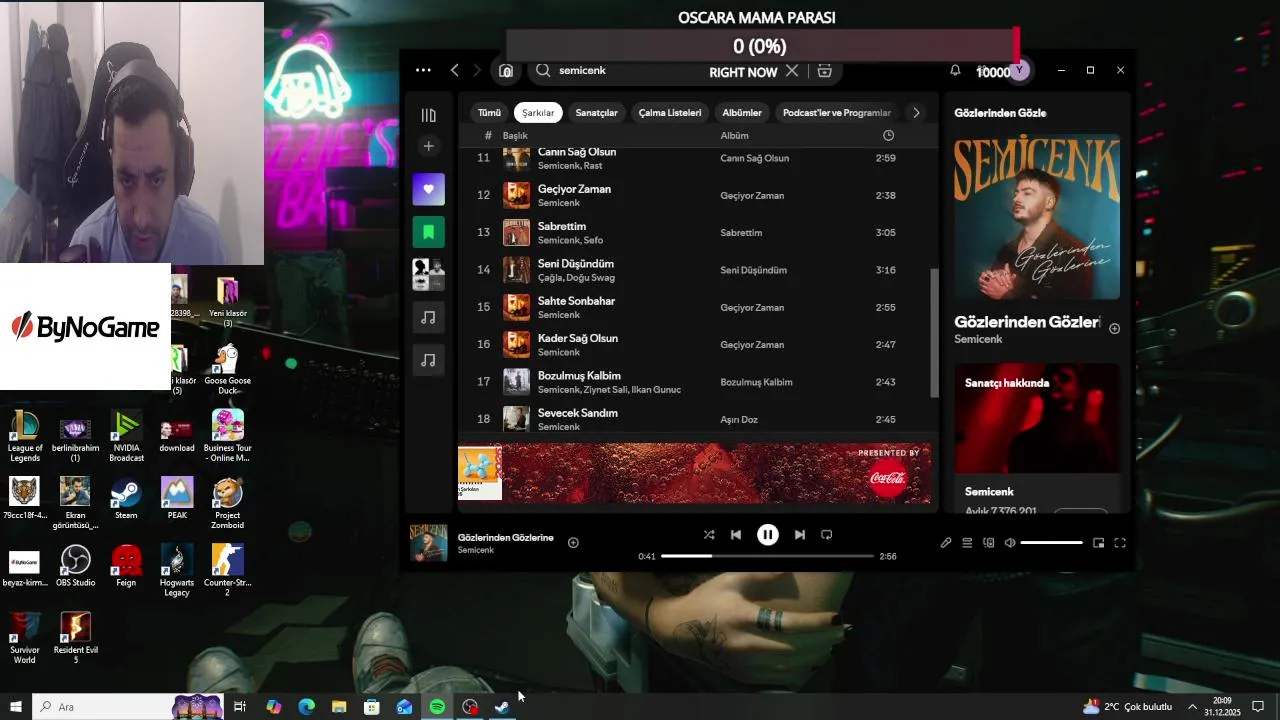Adjust Spotify volume slider
Viewport: 1280px width, 720px height.
click(1051, 543)
